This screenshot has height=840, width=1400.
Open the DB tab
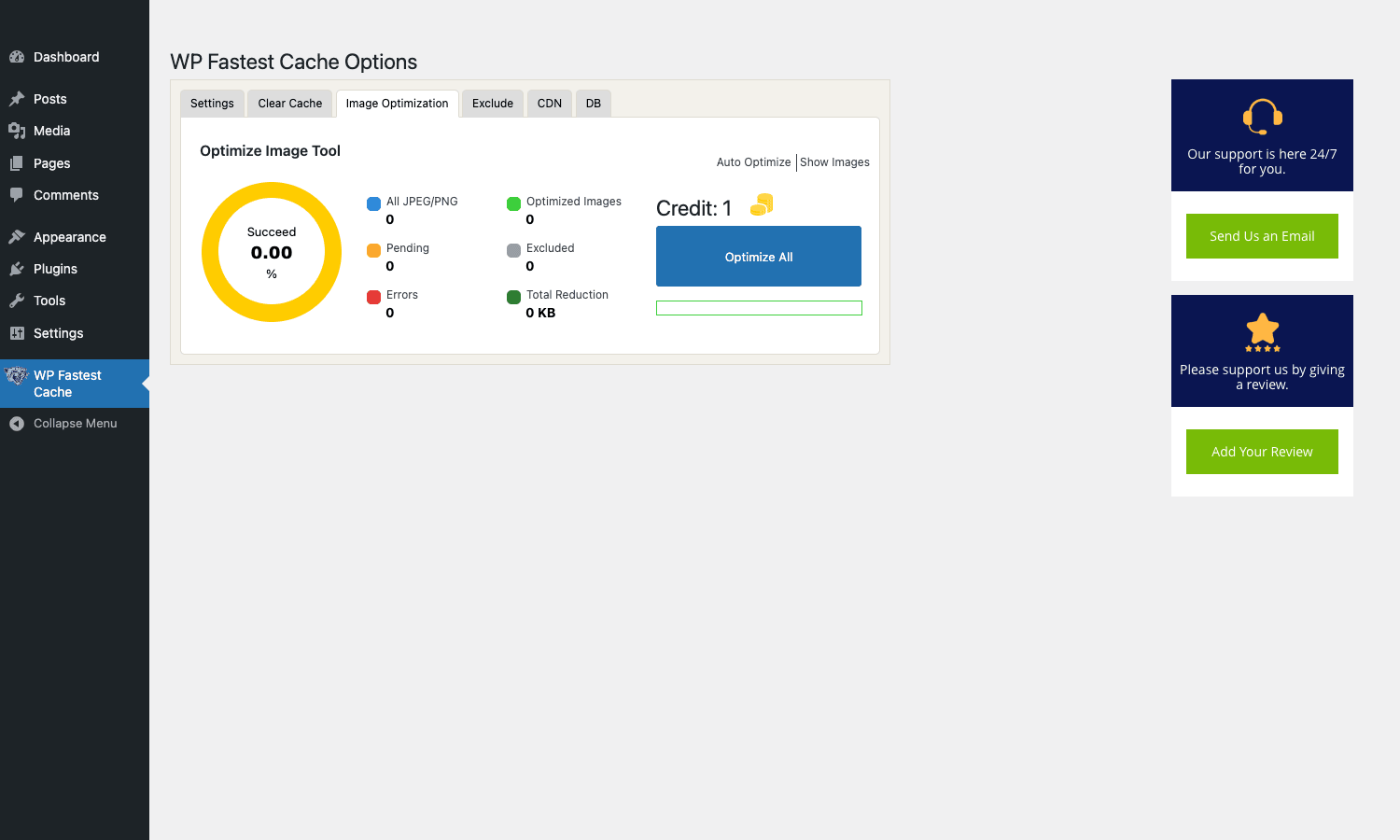[594, 104]
